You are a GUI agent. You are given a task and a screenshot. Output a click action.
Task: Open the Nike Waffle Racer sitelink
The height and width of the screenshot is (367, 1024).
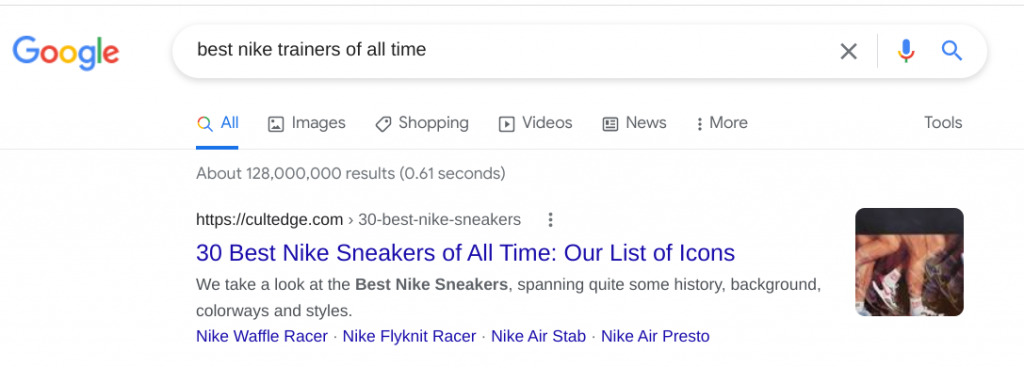coord(262,336)
